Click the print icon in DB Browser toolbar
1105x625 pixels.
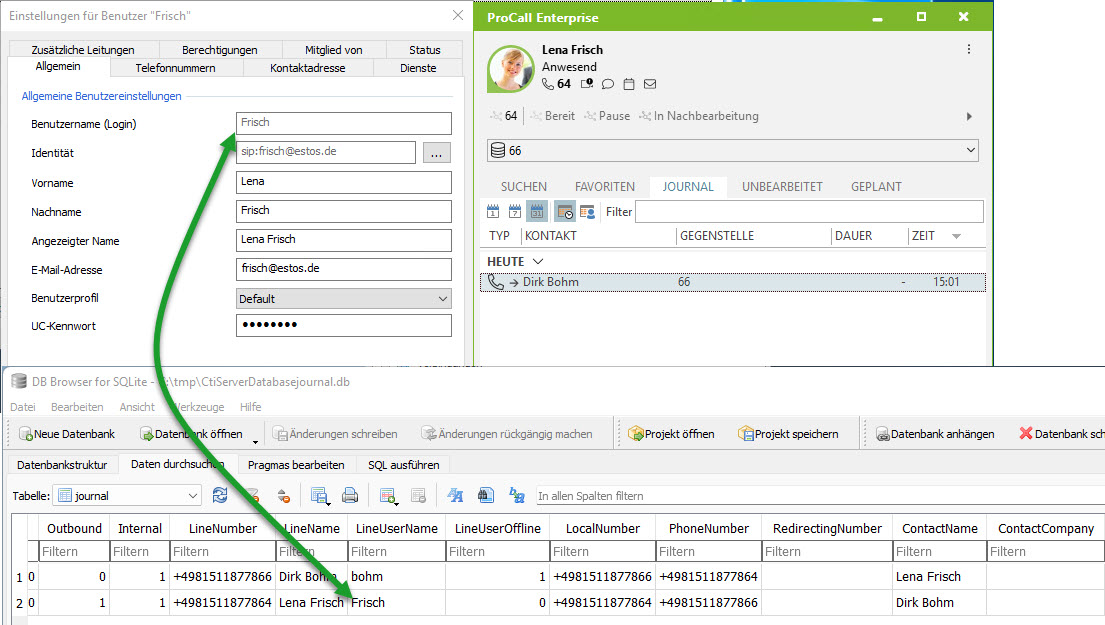[x=350, y=495]
